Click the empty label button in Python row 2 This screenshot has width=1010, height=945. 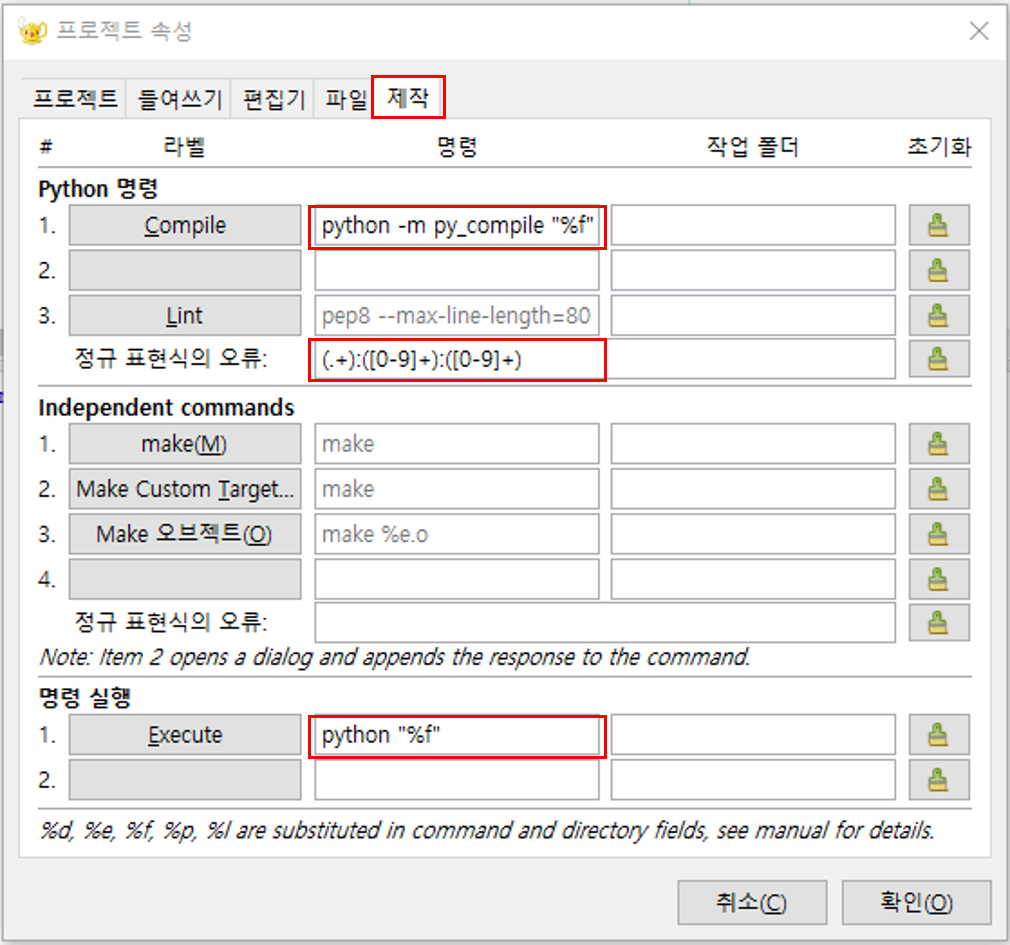pos(185,271)
